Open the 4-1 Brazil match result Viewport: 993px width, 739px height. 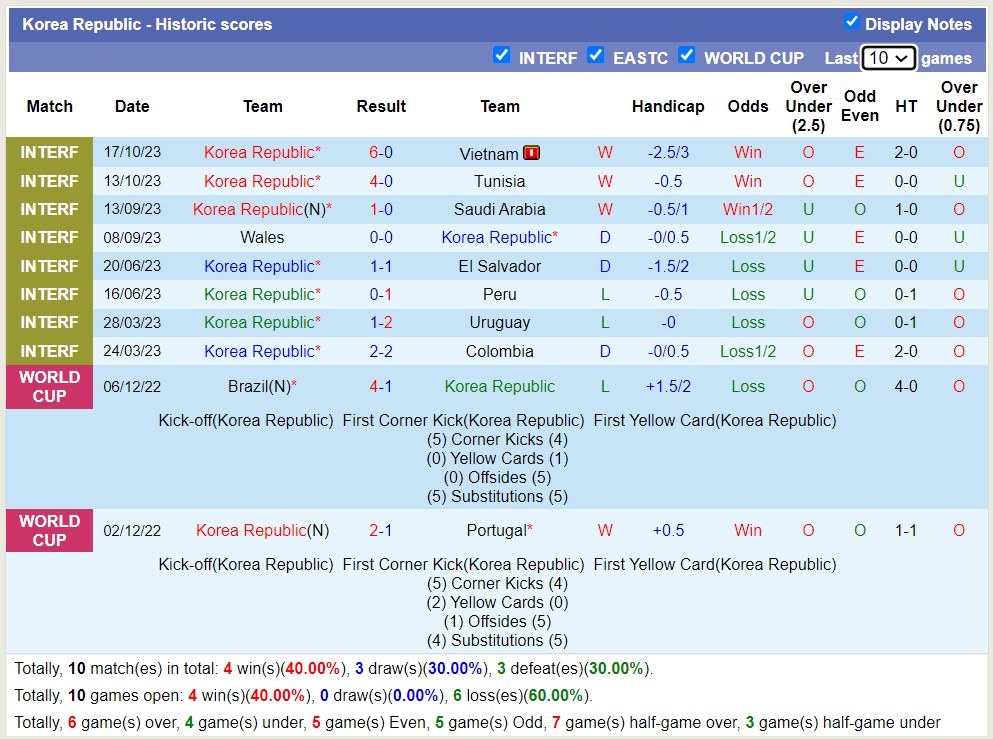point(381,386)
